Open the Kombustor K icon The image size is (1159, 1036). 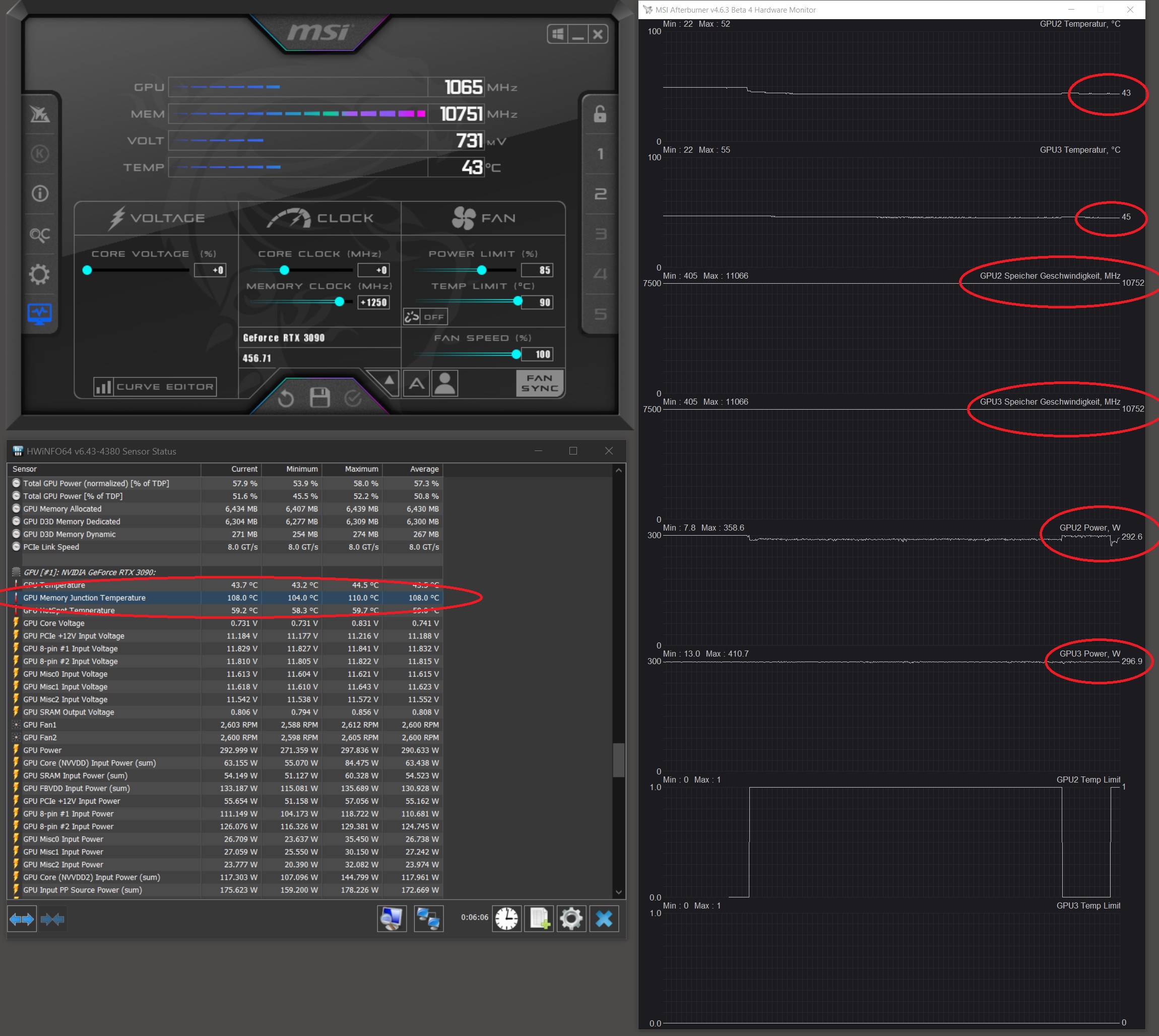pyautogui.click(x=39, y=154)
